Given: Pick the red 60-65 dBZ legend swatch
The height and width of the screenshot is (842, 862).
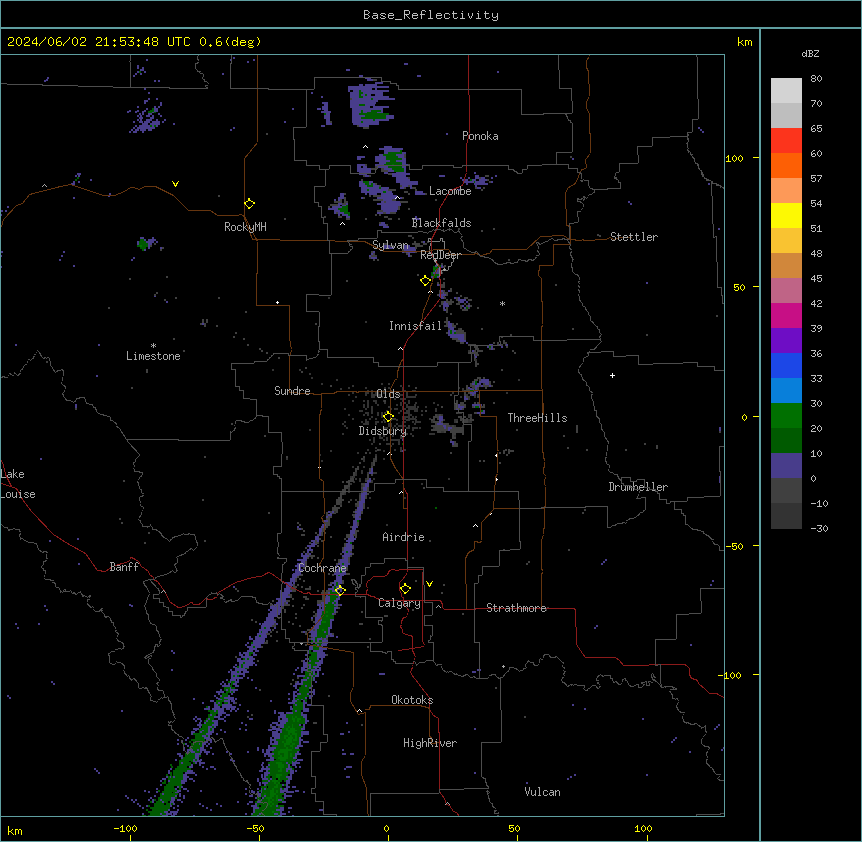Looking at the screenshot, I should click(786, 141).
